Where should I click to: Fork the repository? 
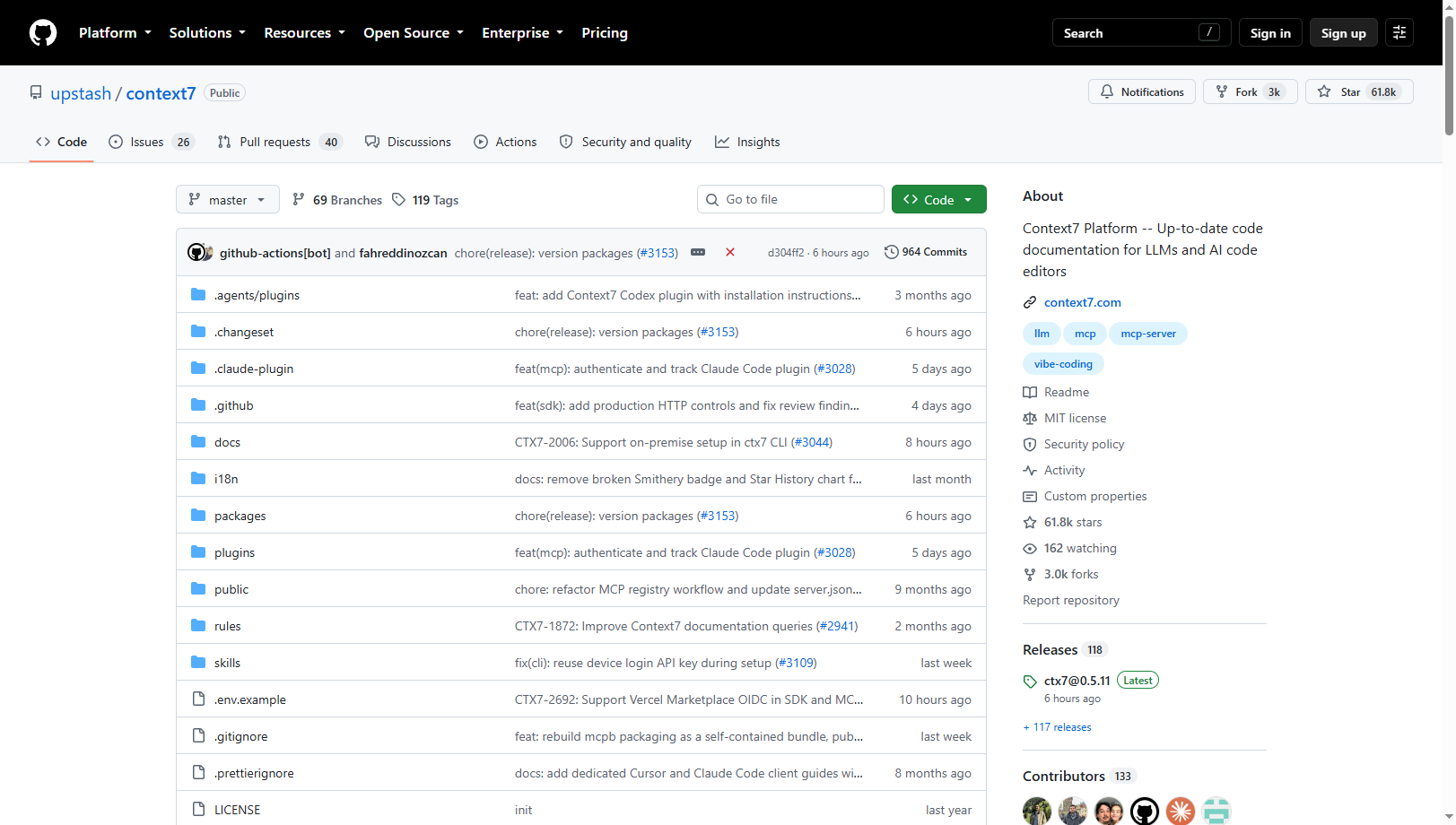click(1251, 91)
